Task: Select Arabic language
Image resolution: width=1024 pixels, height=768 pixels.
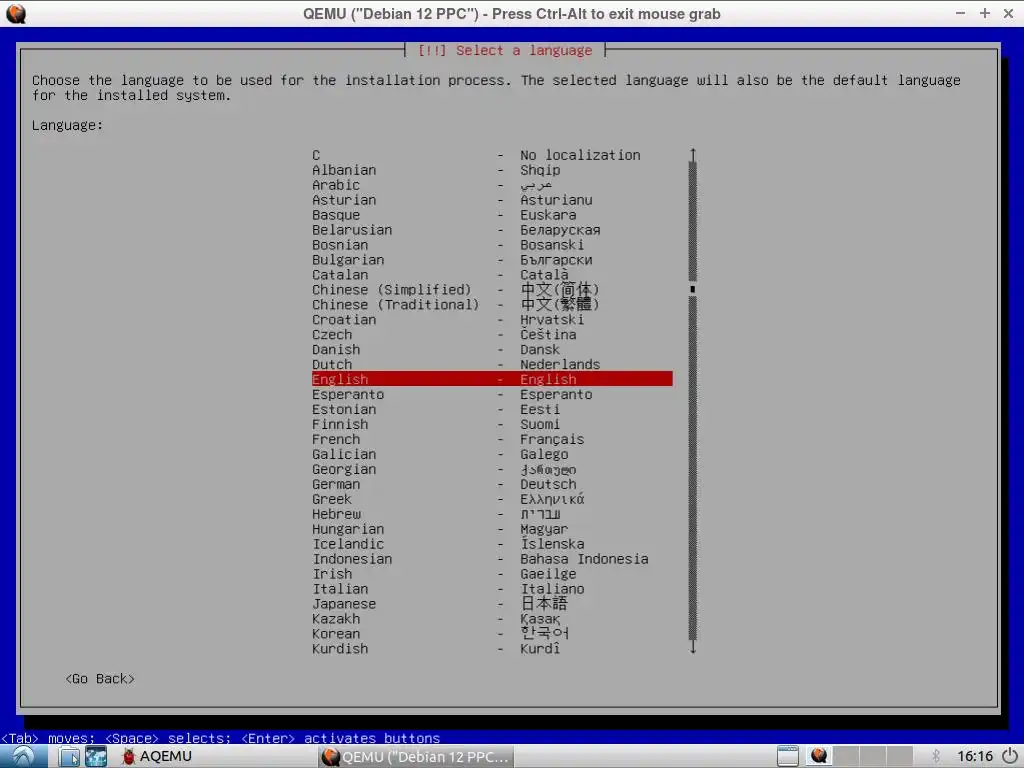Action: click(x=492, y=185)
